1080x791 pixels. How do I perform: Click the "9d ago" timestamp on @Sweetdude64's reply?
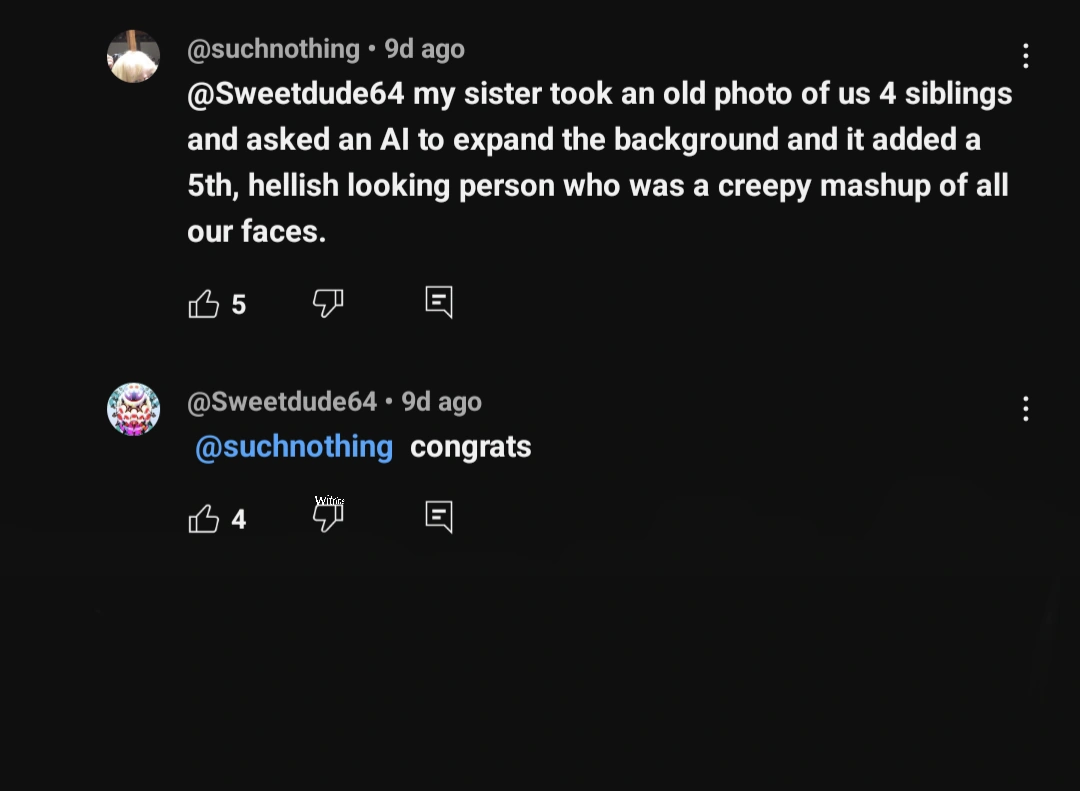(x=441, y=402)
